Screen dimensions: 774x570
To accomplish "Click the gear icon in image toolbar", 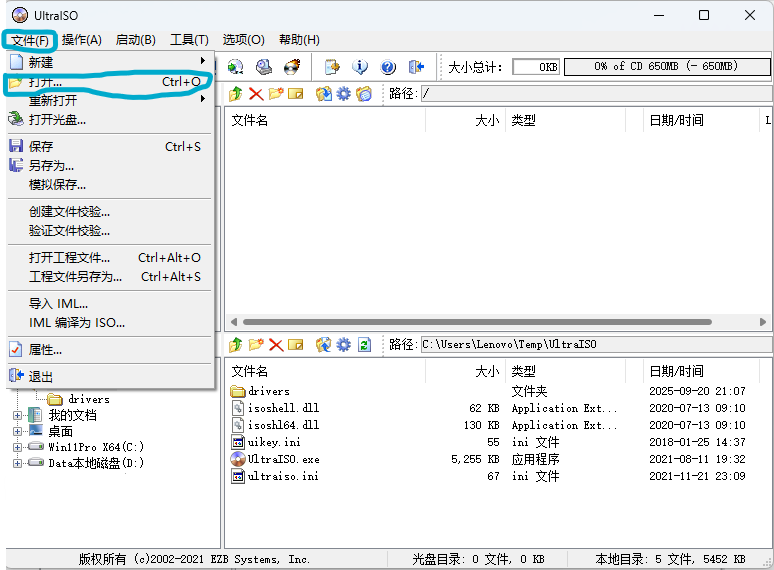I will [344, 94].
